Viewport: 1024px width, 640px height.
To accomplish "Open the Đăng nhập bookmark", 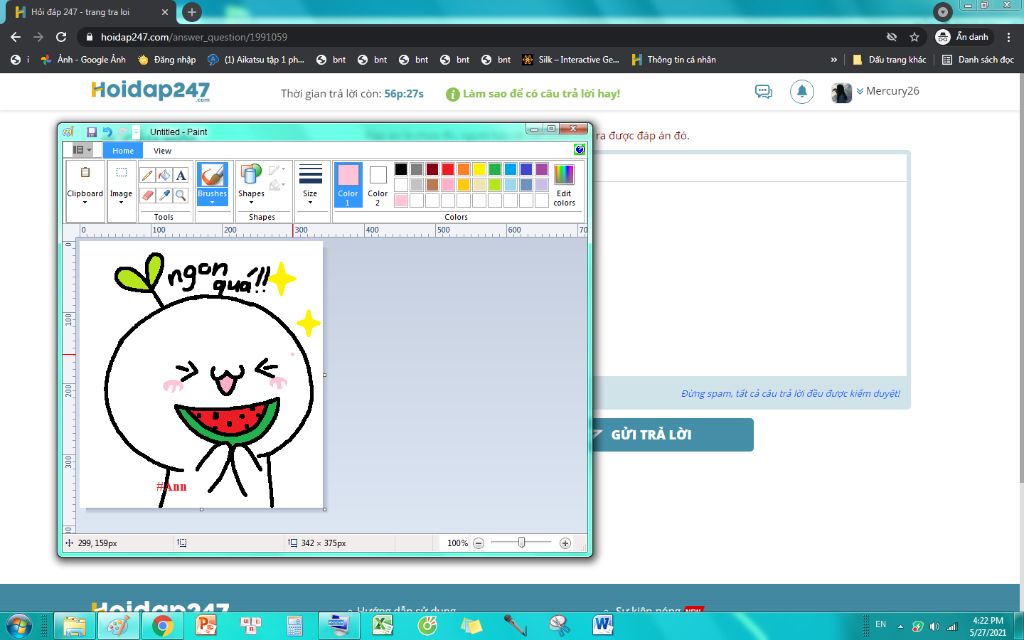I will click(x=167, y=59).
